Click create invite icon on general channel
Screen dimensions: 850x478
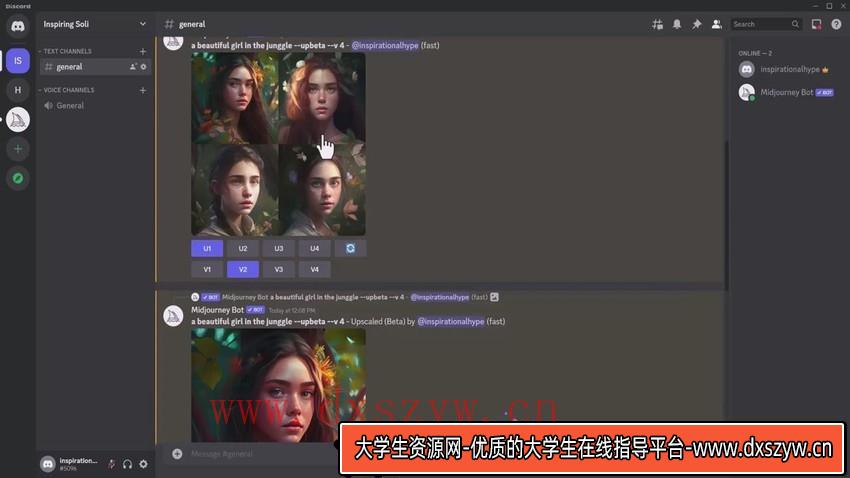(x=133, y=67)
